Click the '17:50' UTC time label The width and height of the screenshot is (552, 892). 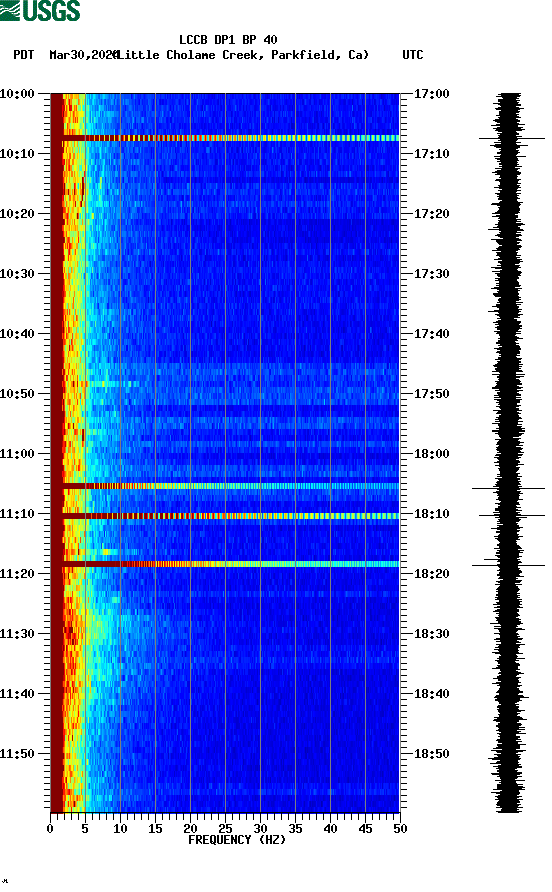pyautogui.click(x=431, y=394)
